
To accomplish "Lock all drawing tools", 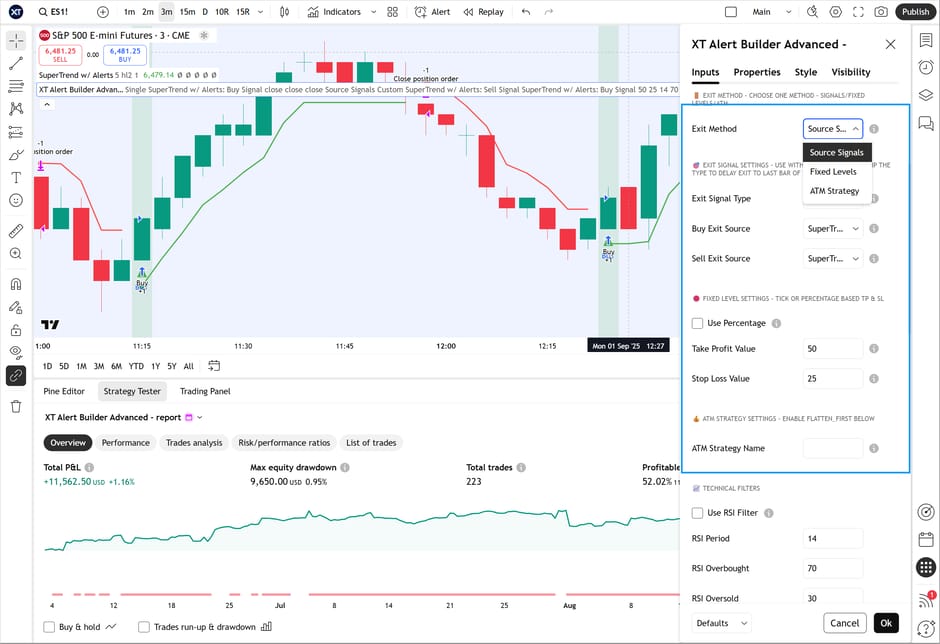I will [16, 330].
